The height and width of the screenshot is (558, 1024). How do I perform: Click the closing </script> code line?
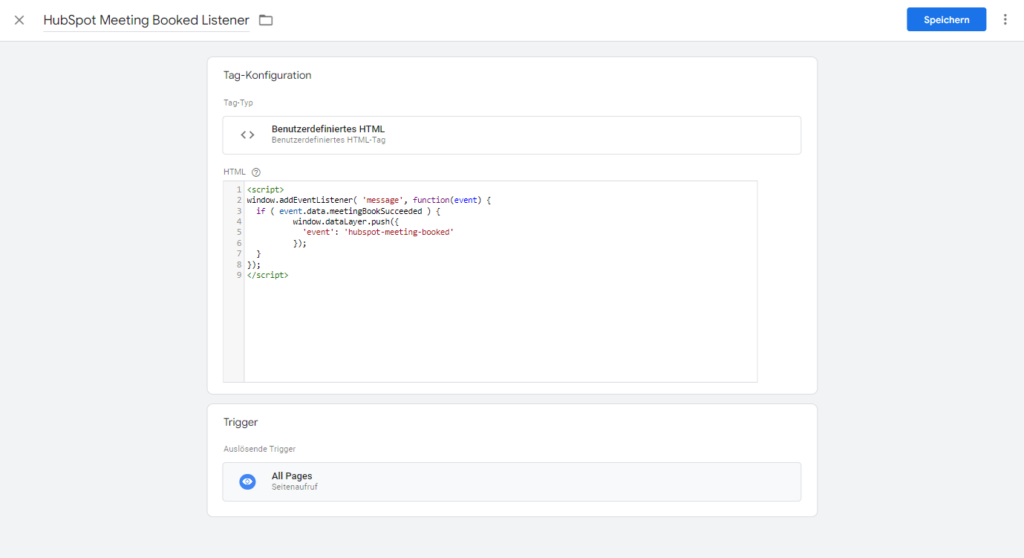pyautogui.click(x=268, y=275)
